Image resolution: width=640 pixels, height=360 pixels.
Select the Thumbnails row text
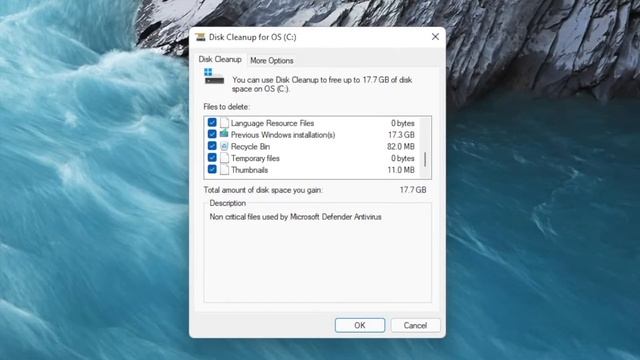click(249, 170)
